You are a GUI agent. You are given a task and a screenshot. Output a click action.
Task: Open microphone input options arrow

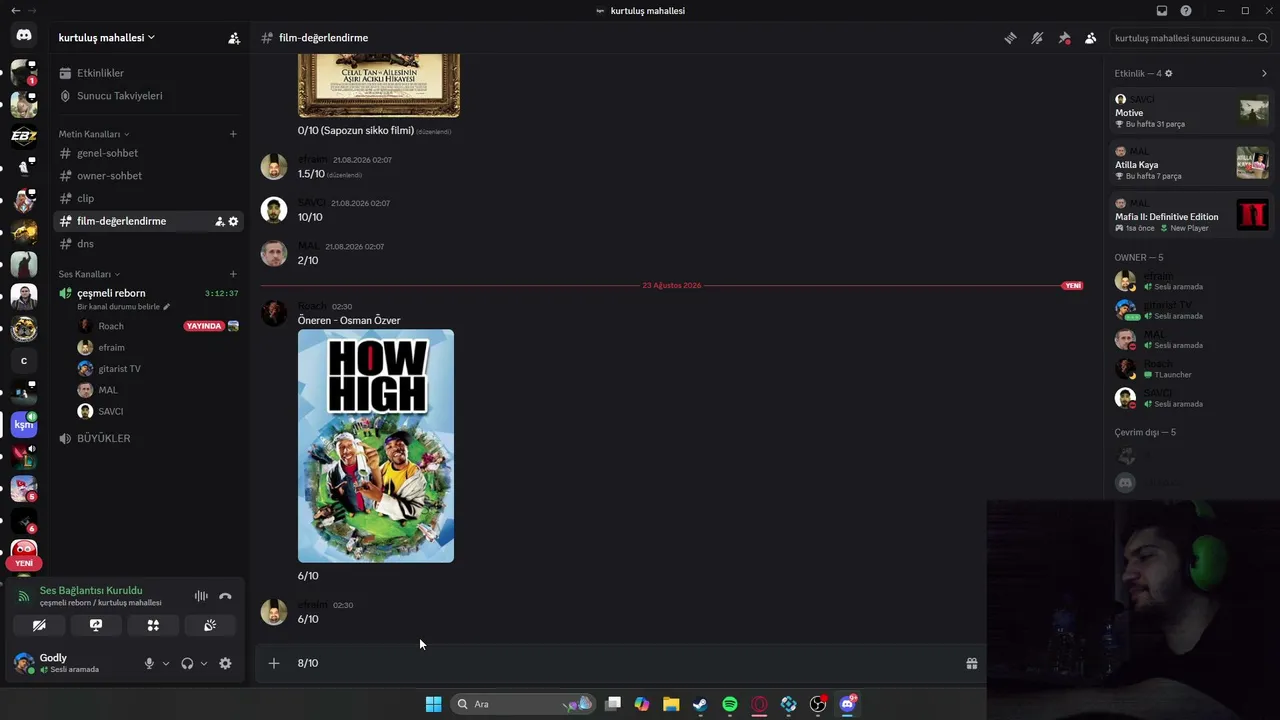(166, 663)
